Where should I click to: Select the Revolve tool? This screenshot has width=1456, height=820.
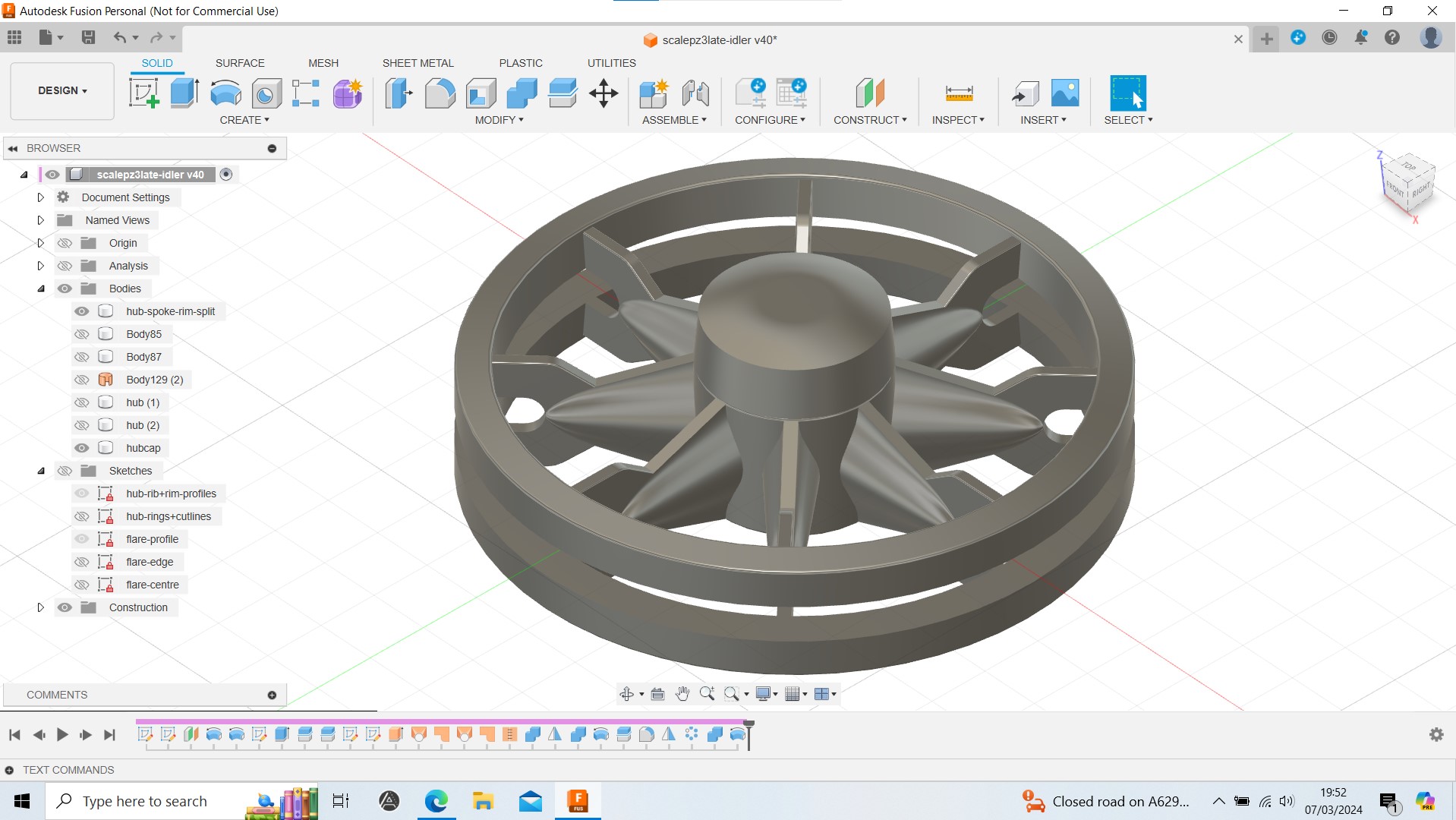click(x=225, y=93)
